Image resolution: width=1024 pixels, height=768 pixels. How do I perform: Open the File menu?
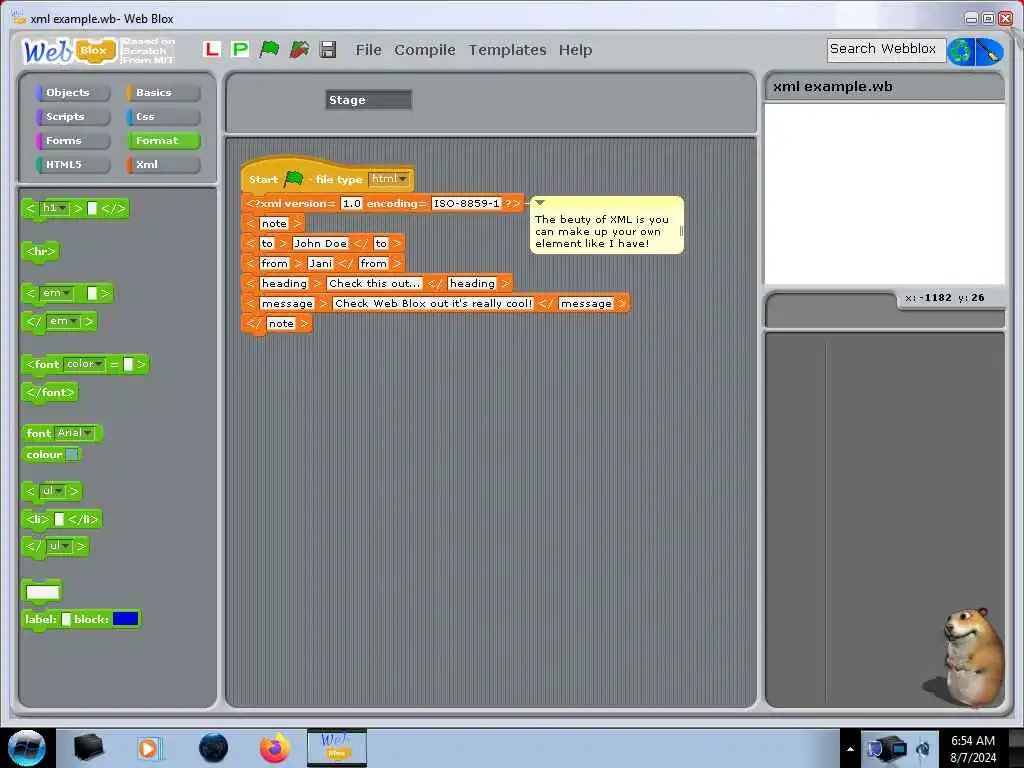[368, 50]
